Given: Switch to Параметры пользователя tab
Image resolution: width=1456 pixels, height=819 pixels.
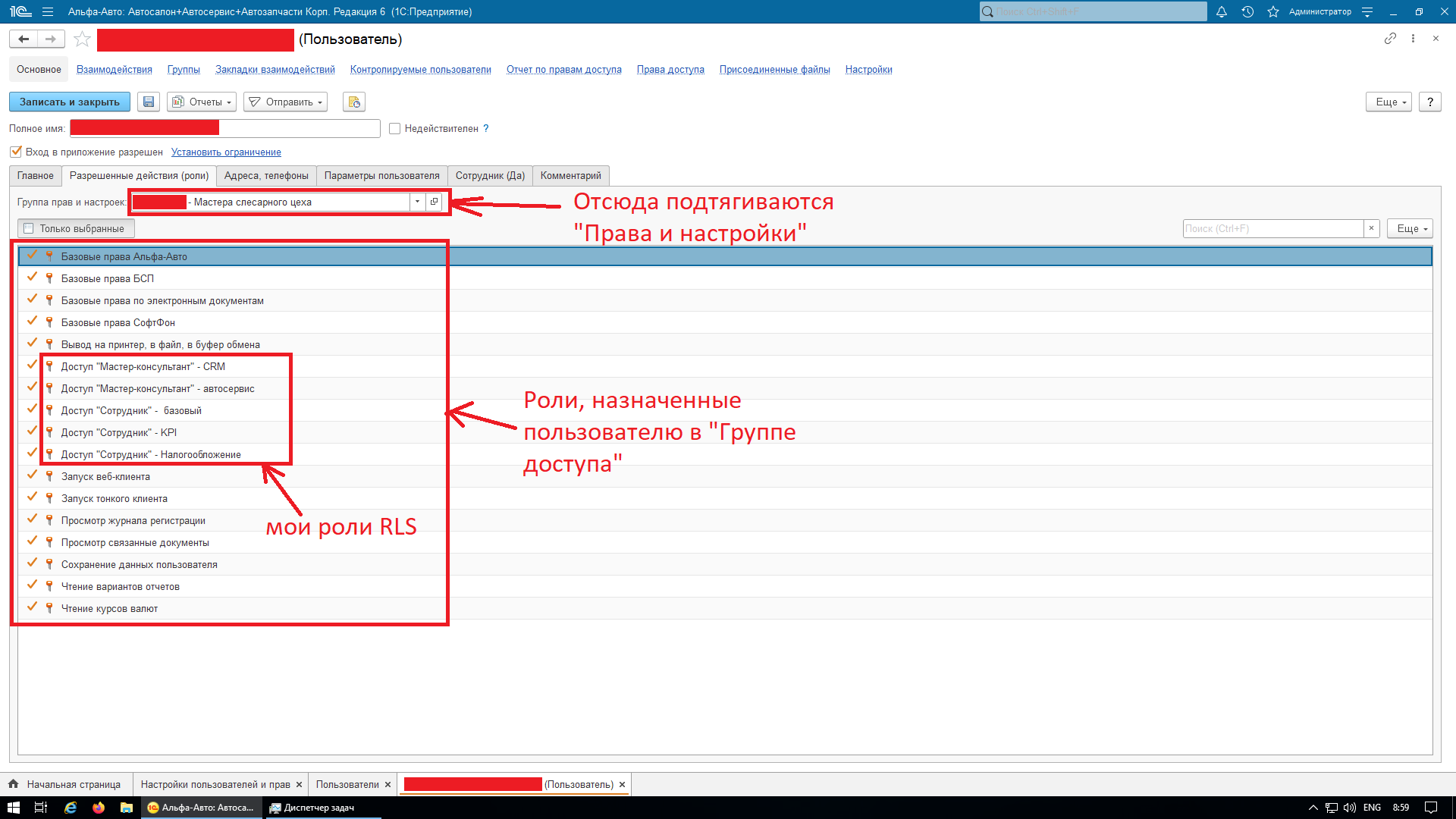Looking at the screenshot, I should 382,175.
